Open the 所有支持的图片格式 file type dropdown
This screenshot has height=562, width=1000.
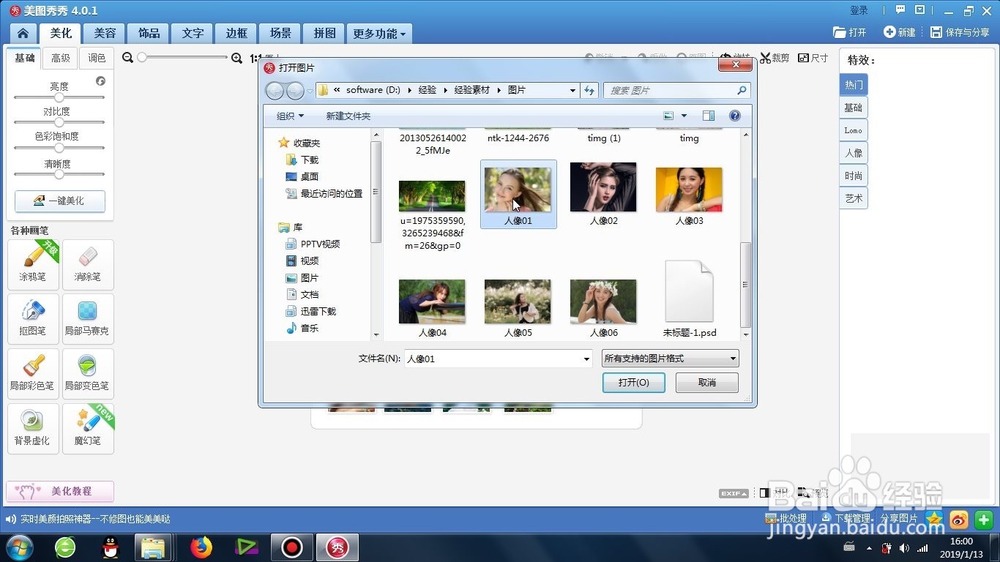(x=670, y=359)
